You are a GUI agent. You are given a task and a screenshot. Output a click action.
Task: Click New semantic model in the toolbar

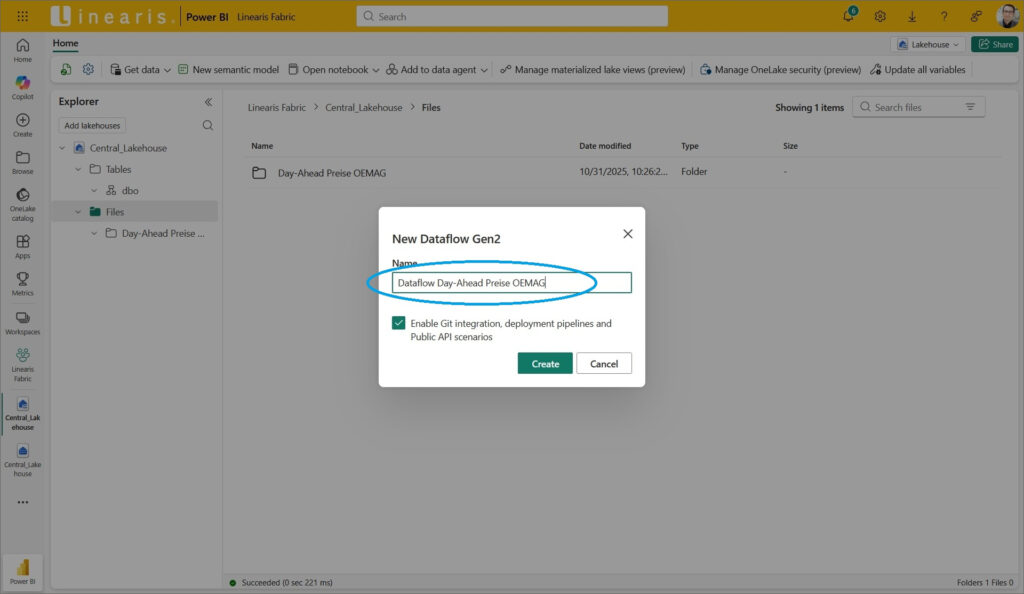pyautogui.click(x=228, y=70)
